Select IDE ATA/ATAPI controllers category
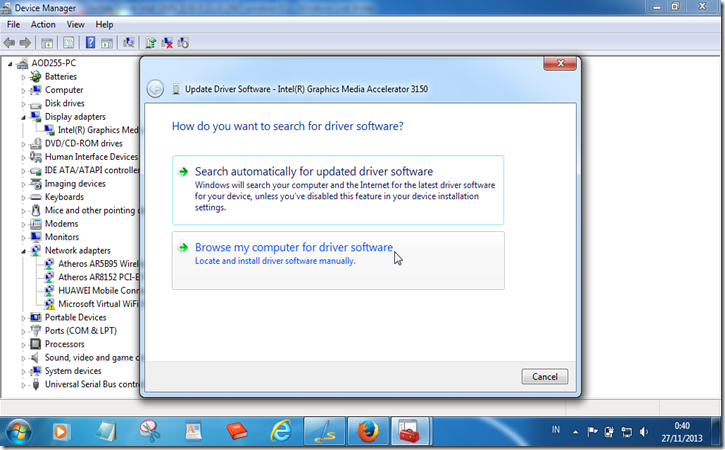The width and height of the screenshot is (725, 450). (x=92, y=170)
